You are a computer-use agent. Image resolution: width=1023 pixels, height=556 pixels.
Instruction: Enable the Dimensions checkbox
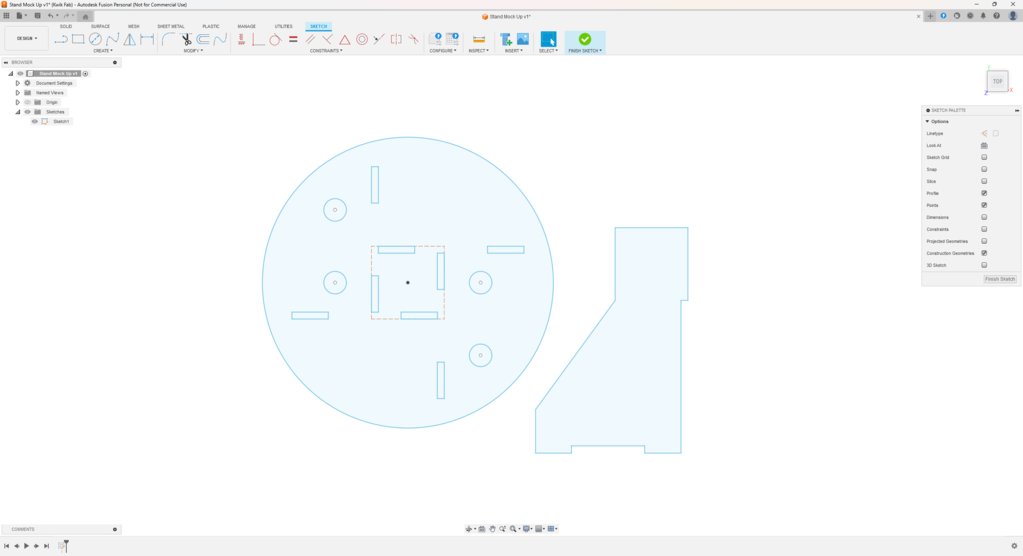tap(984, 217)
